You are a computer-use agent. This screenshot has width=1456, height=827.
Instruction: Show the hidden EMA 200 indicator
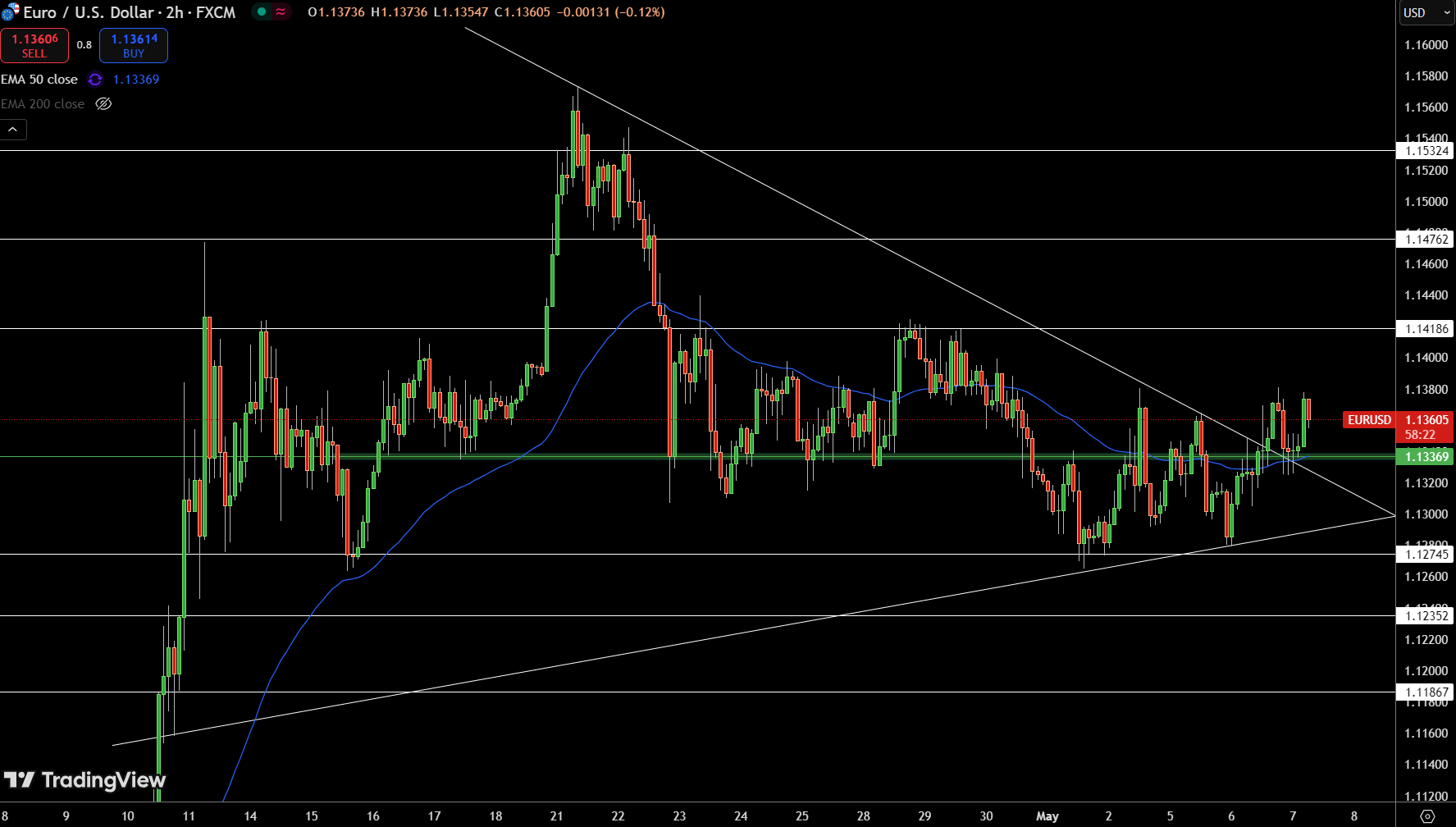(103, 104)
